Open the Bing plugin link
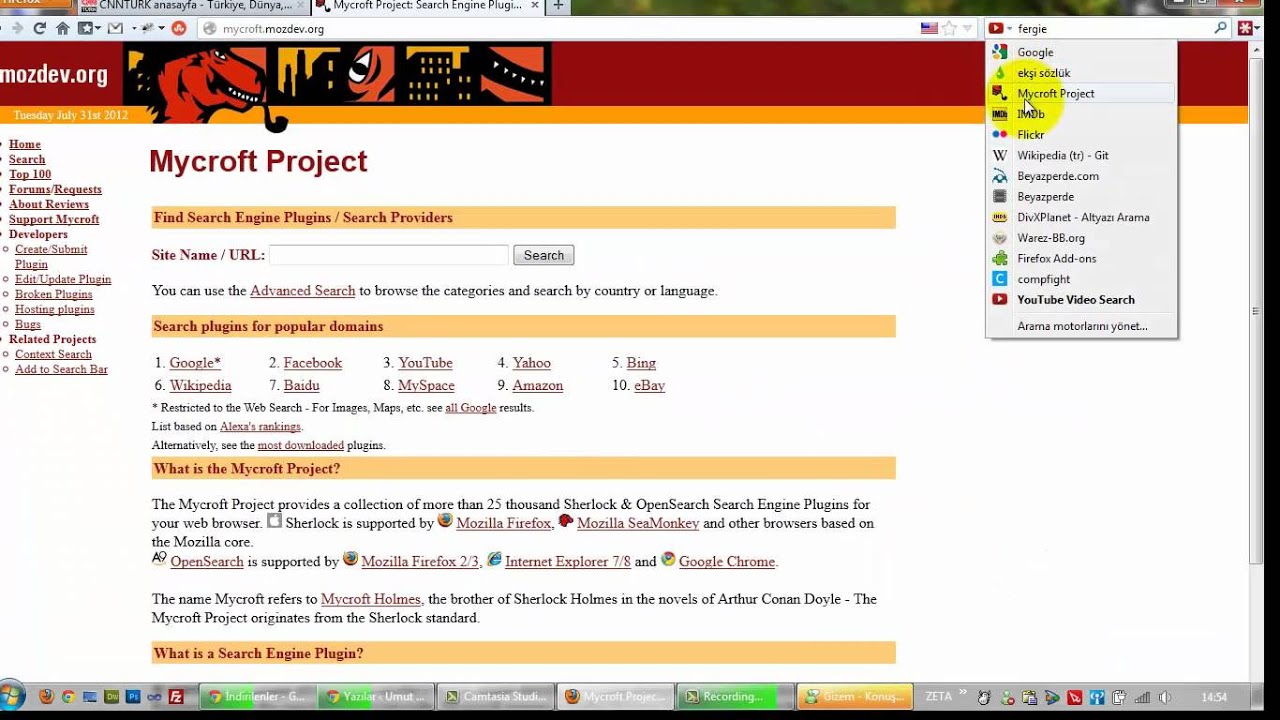The image size is (1280, 720). tap(641, 363)
